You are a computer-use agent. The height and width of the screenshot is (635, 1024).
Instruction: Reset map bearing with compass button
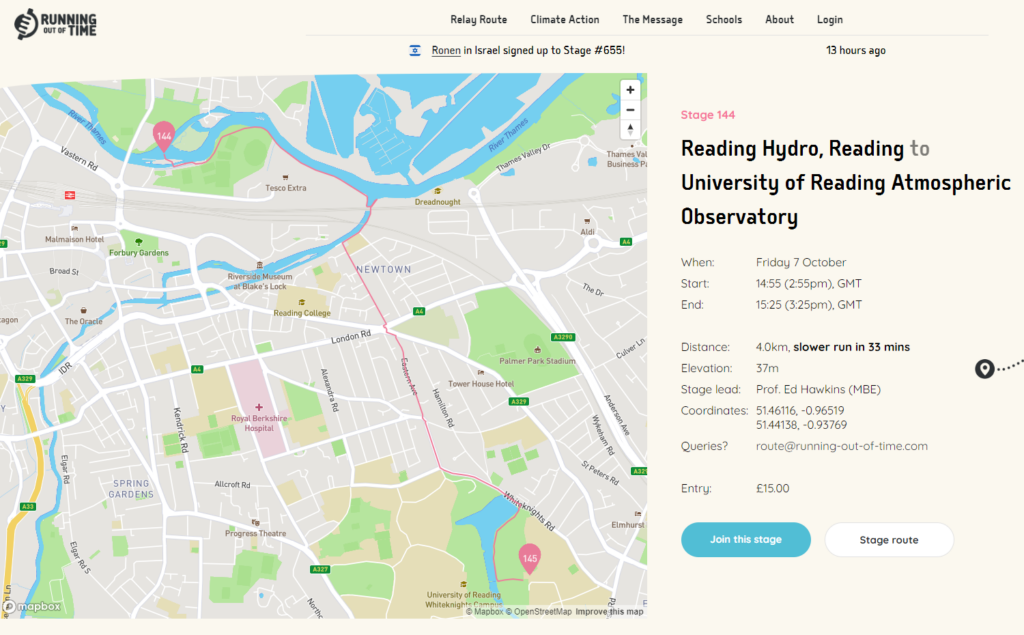pos(630,130)
